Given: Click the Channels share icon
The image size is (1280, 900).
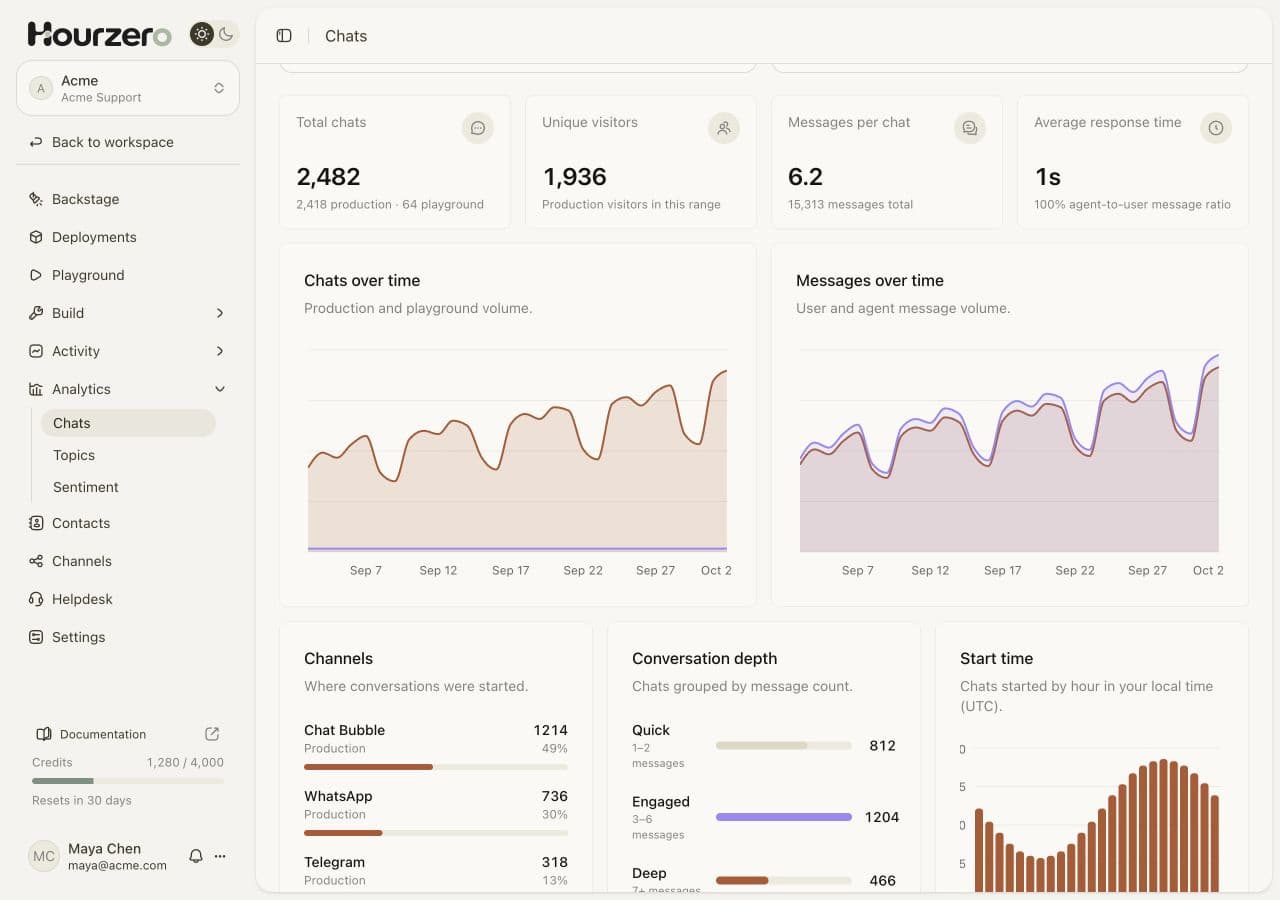Looking at the screenshot, I should pos(36,561).
